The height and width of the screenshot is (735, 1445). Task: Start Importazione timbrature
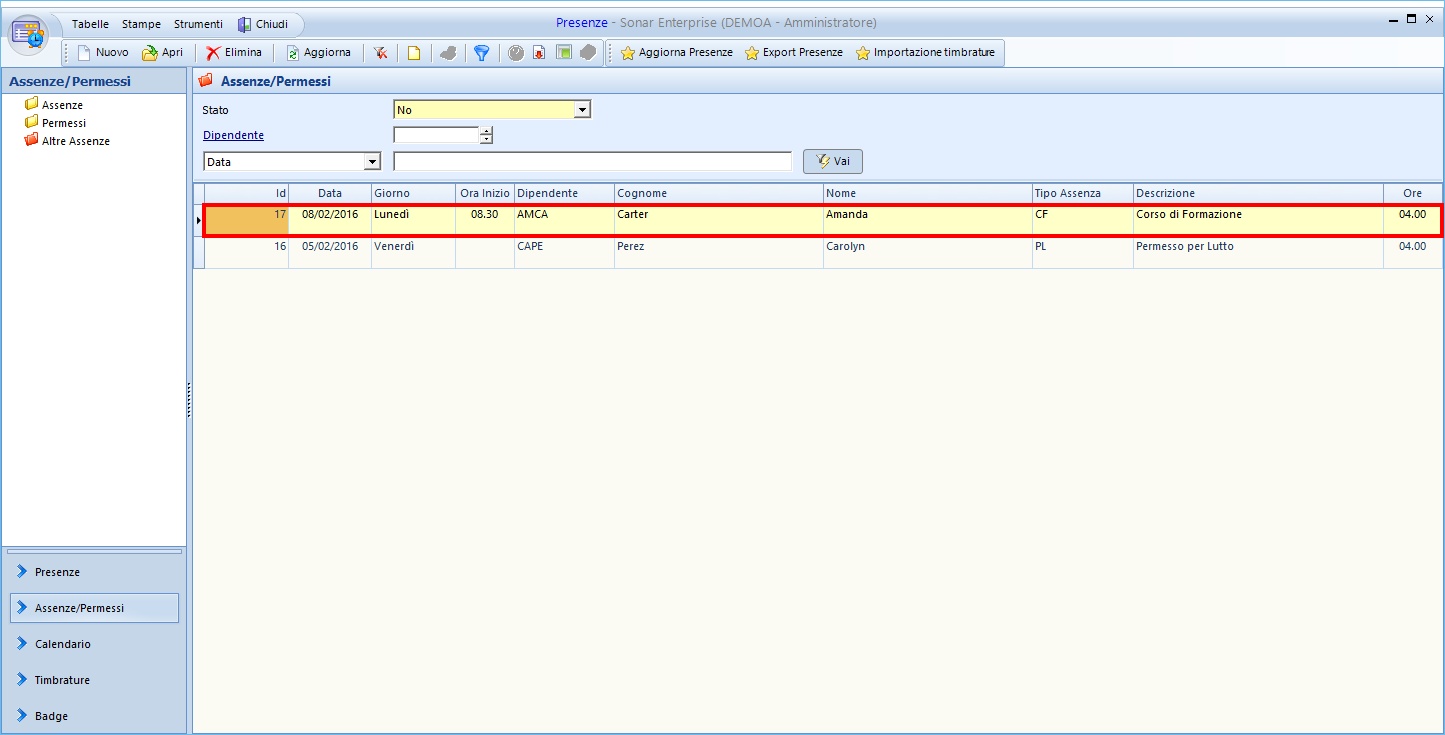pyautogui.click(x=925, y=53)
